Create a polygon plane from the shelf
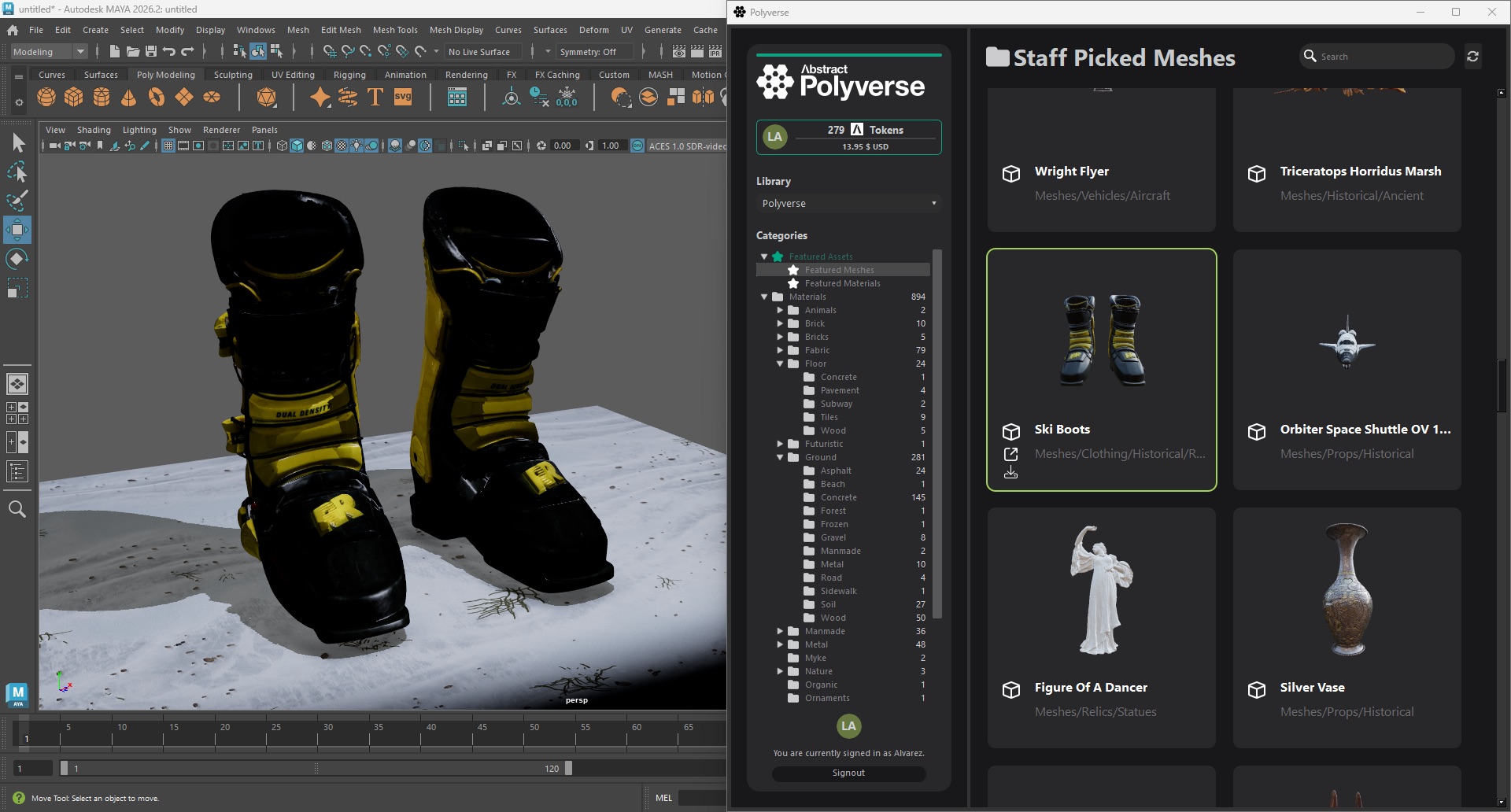Viewport: 1511px width, 812px height. coord(184,97)
